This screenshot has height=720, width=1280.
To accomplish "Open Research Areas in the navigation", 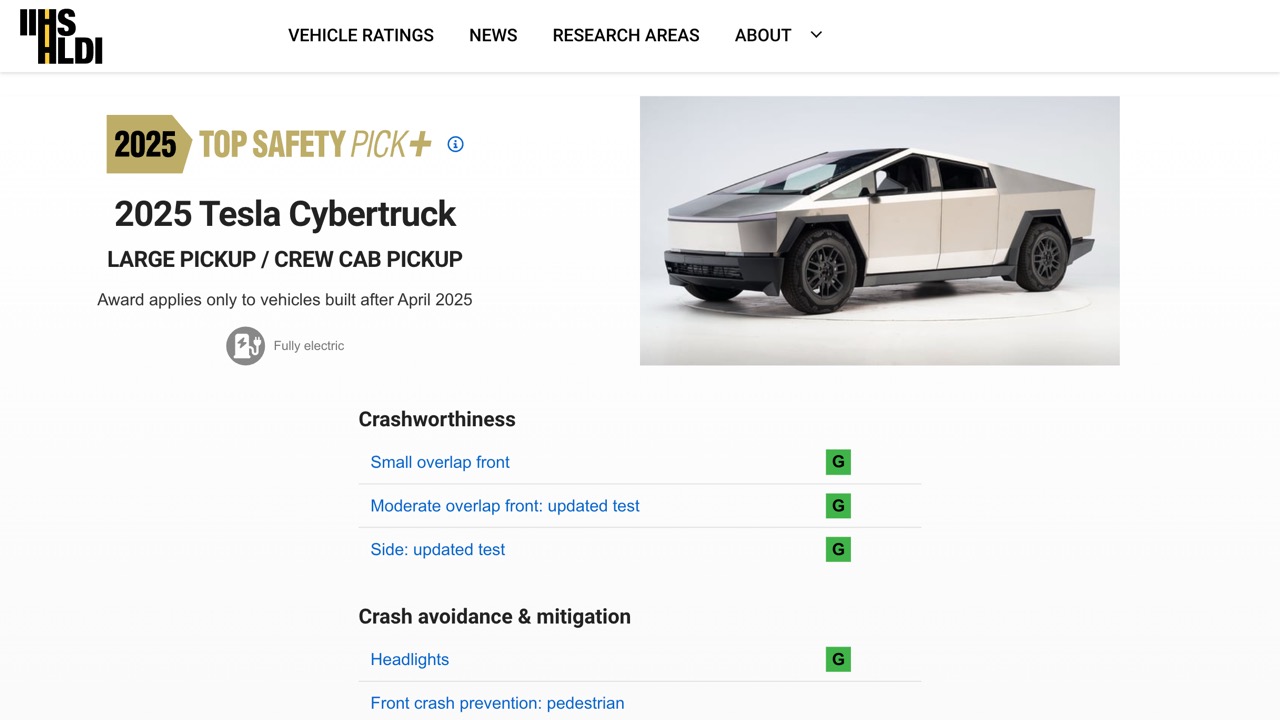I will click(x=626, y=35).
